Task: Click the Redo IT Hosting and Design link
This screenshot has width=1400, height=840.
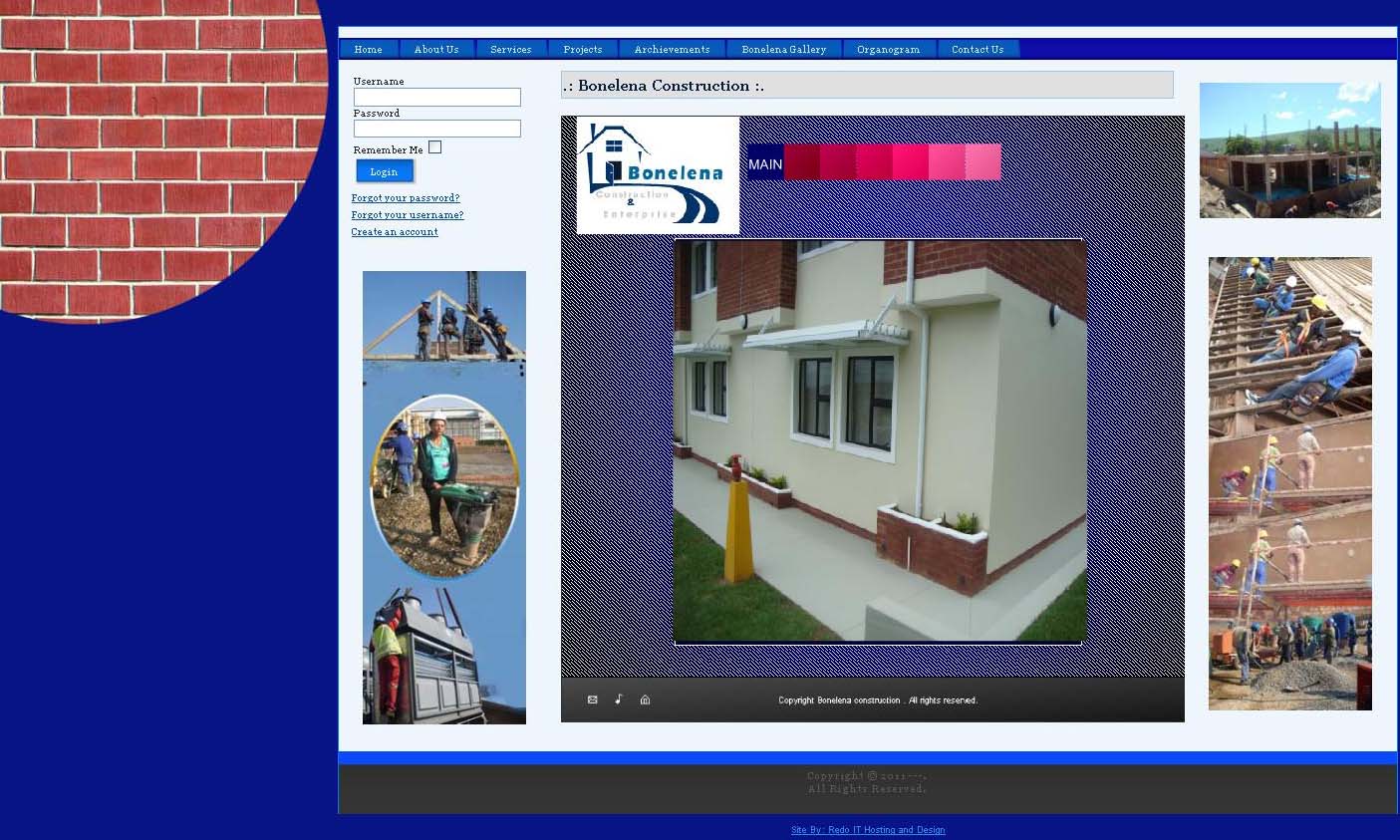Action: pyautogui.click(x=868, y=830)
